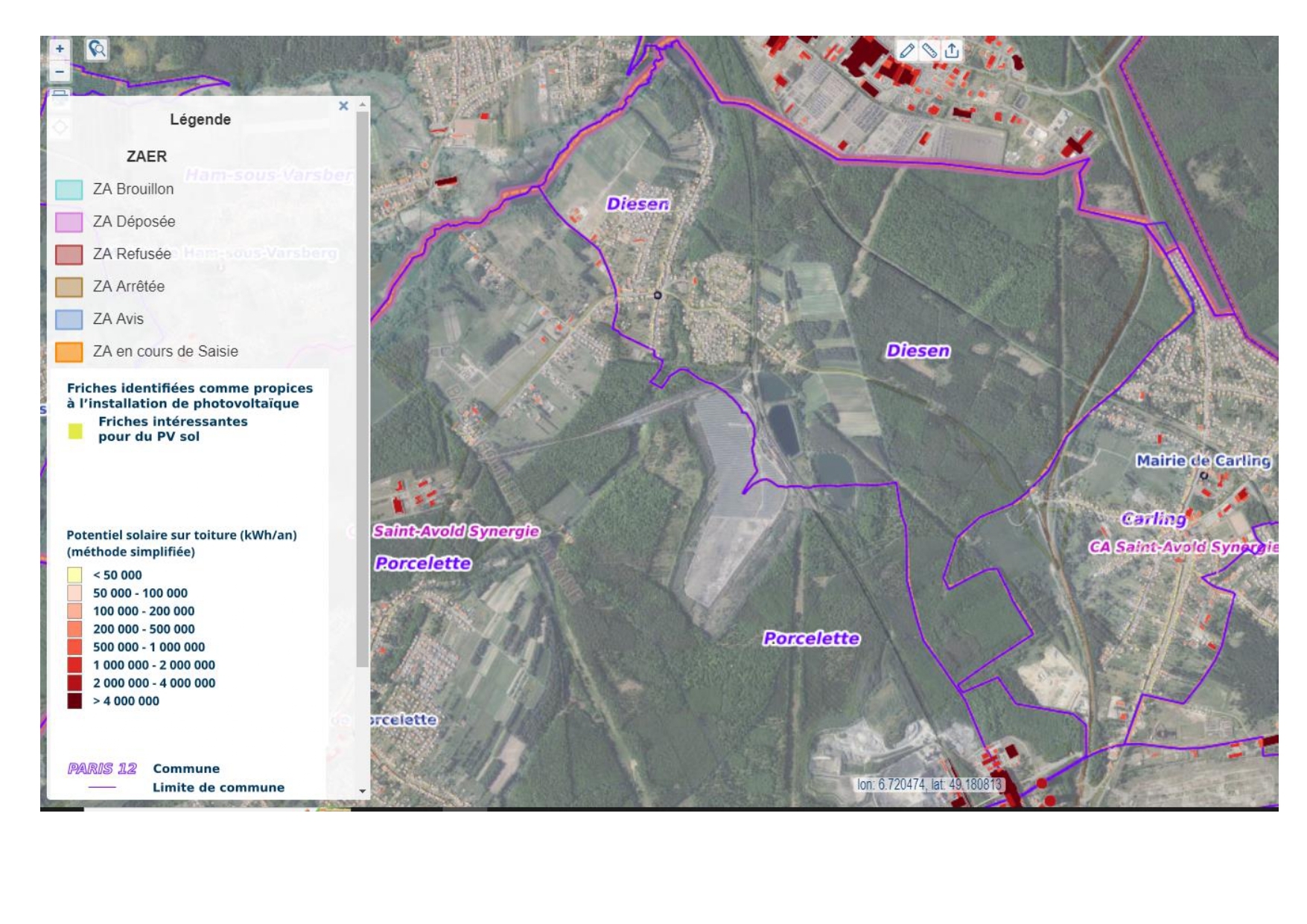Select the pencil drawing tool
This screenshot has height=924, width=1307.
pyautogui.click(x=906, y=51)
